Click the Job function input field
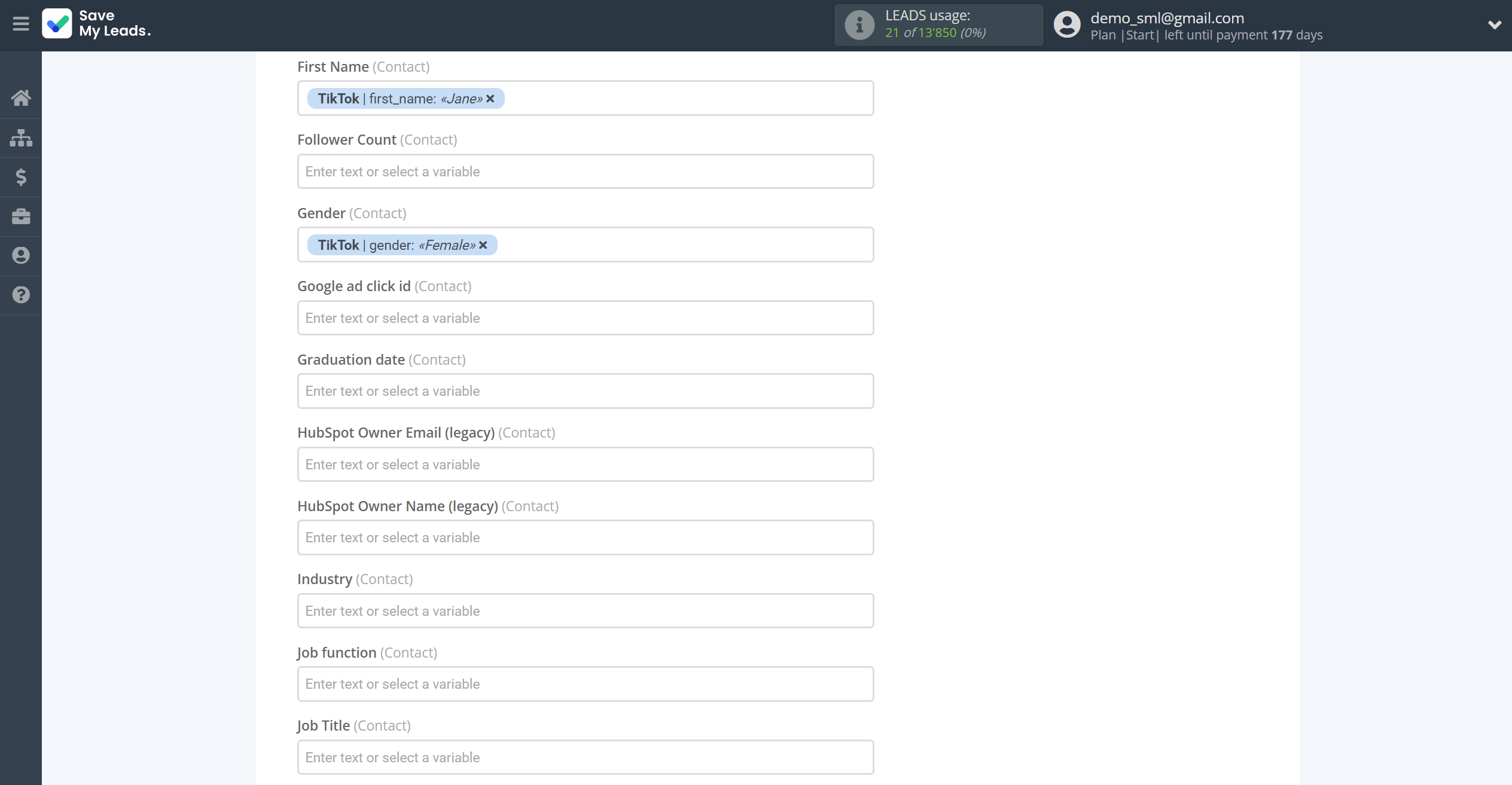This screenshot has width=1512, height=785. [x=586, y=684]
